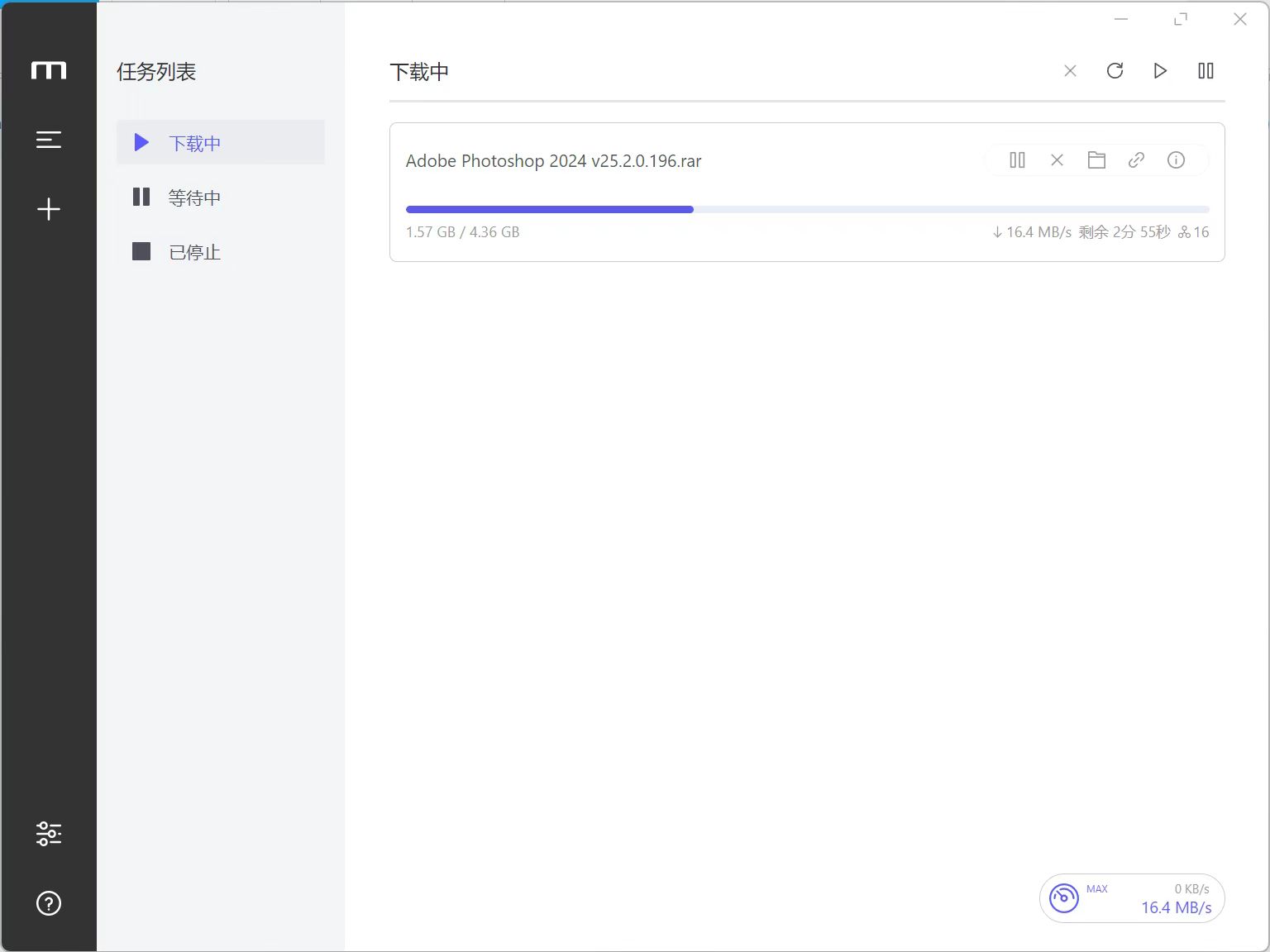Copy the Photoshop task download link
1270x952 pixels.
click(1136, 160)
